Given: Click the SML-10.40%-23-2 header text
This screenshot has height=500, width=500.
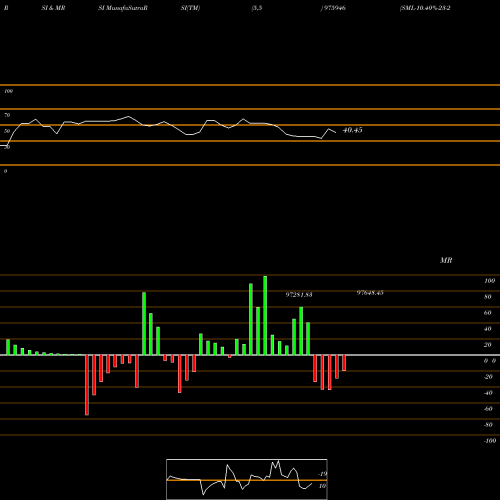Looking at the screenshot, I should coord(425,8).
